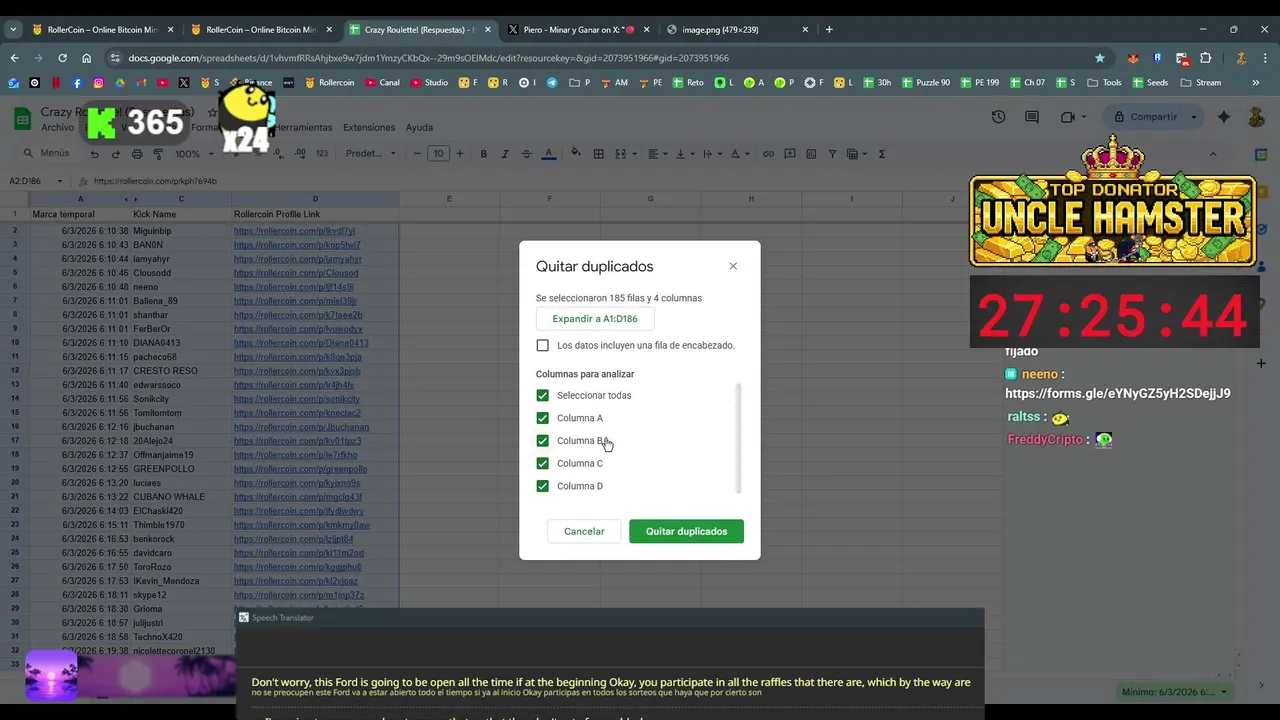This screenshot has height=720, width=1280.
Task: Open a new browser tab
Action: click(x=829, y=30)
